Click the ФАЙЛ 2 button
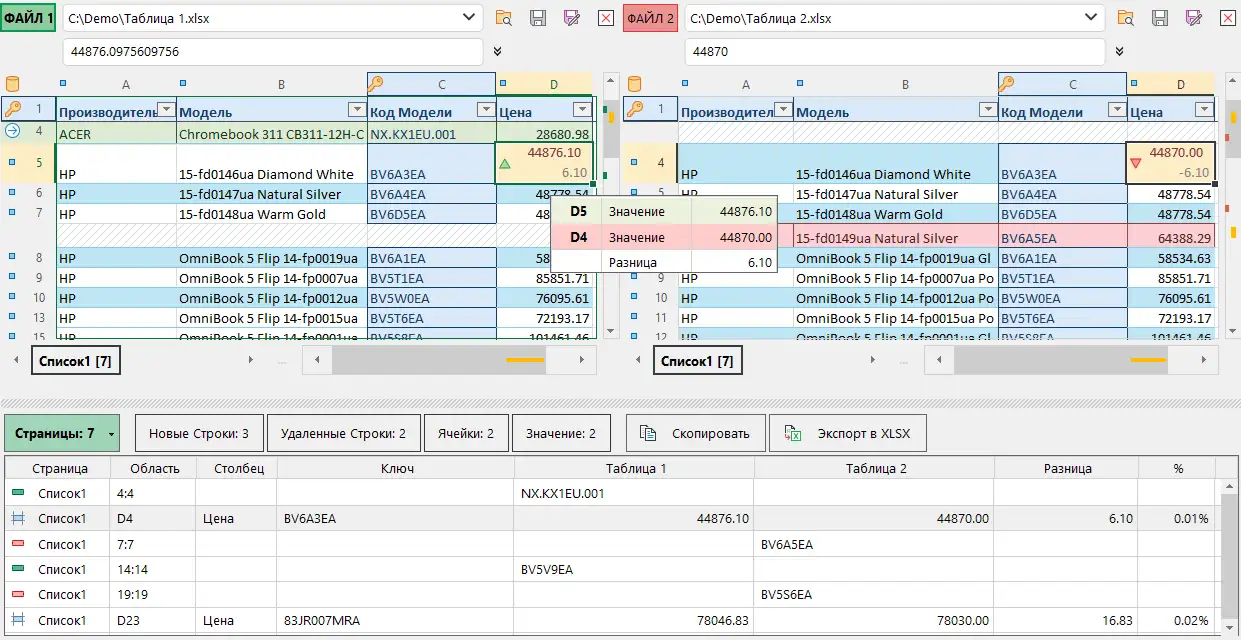1241x640 pixels. click(x=650, y=18)
